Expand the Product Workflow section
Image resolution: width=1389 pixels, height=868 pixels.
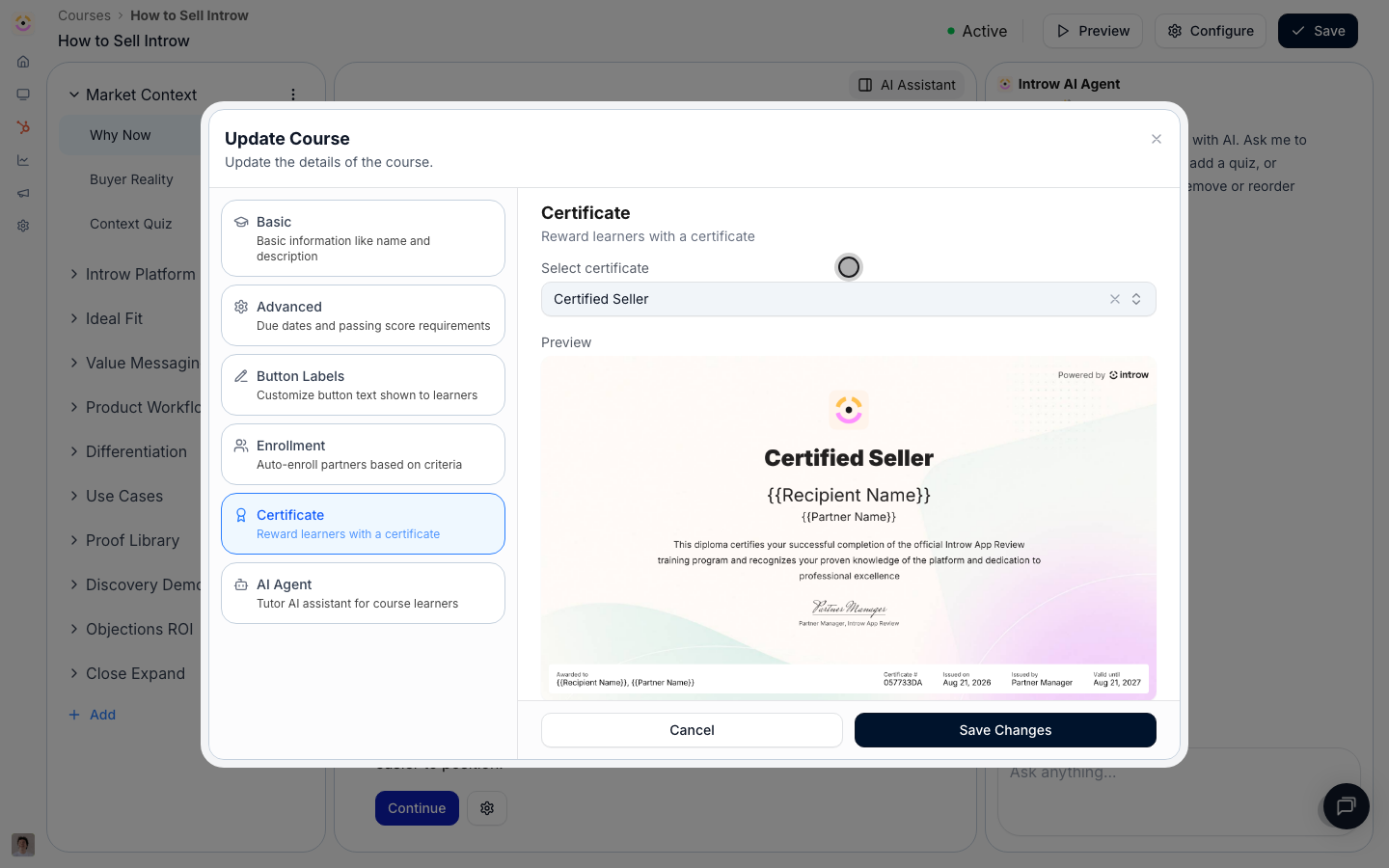click(x=73, y=407)
